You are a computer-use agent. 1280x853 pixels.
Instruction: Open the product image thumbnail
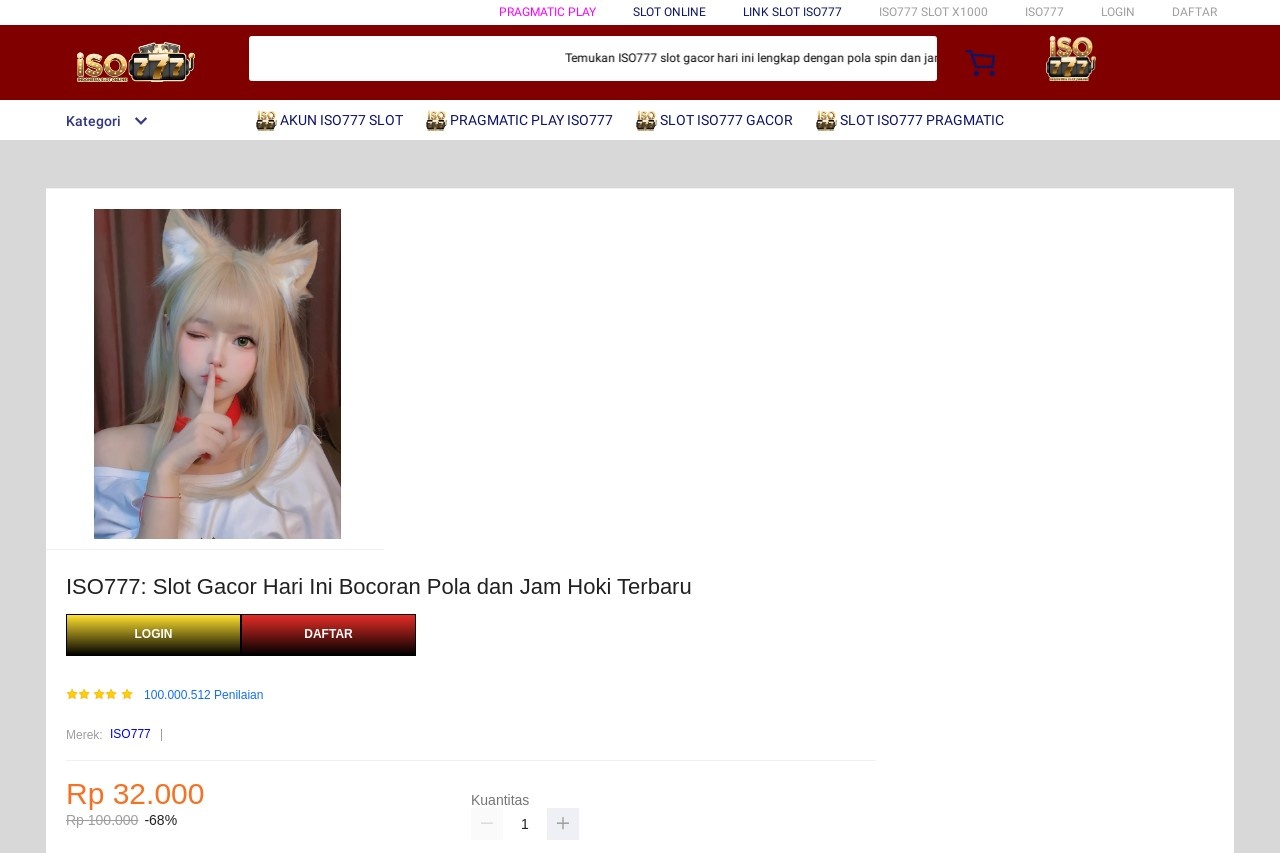tap(217, 374)
